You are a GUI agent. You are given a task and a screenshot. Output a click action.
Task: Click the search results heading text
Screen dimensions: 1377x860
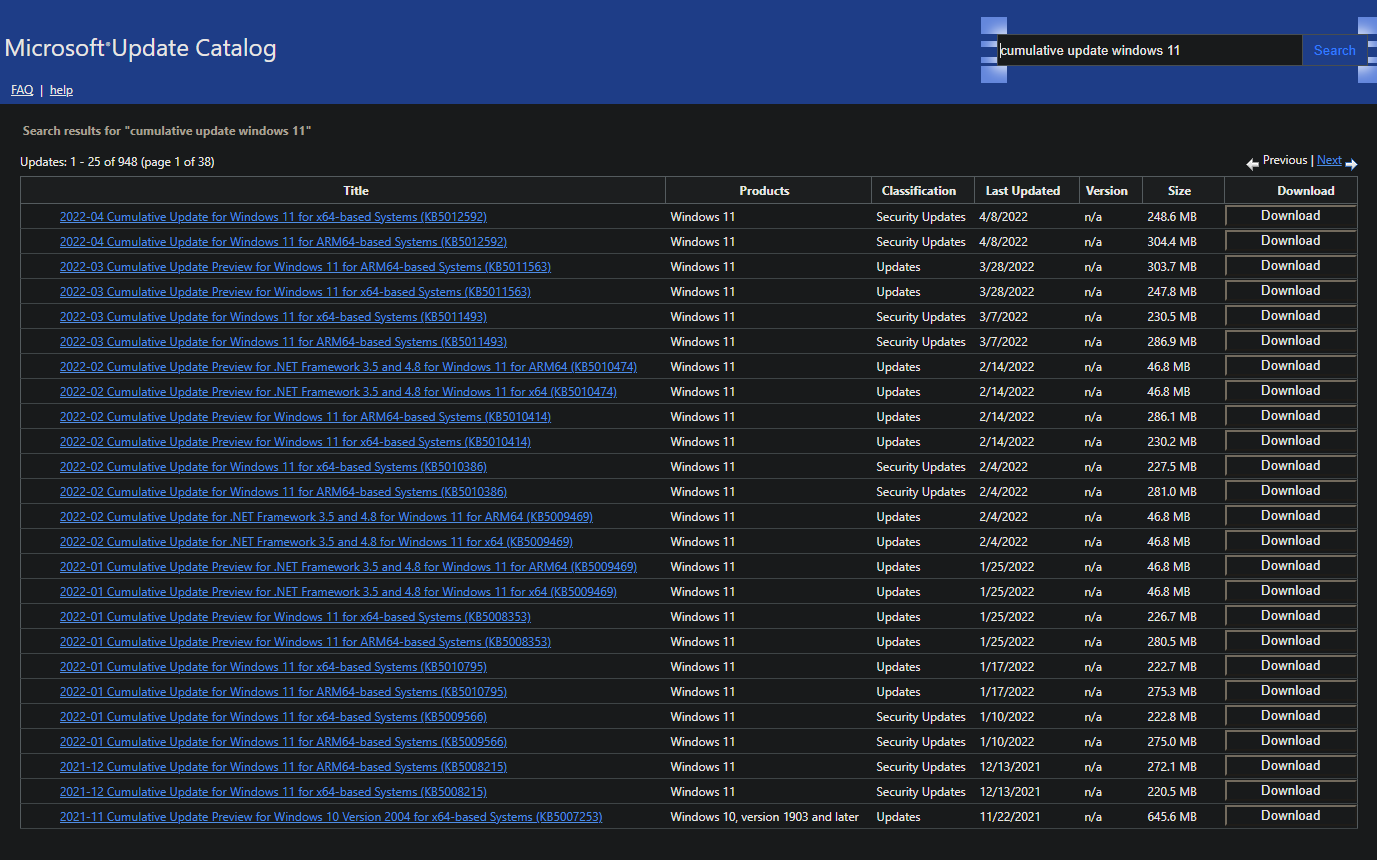click(x=167, y=131)
